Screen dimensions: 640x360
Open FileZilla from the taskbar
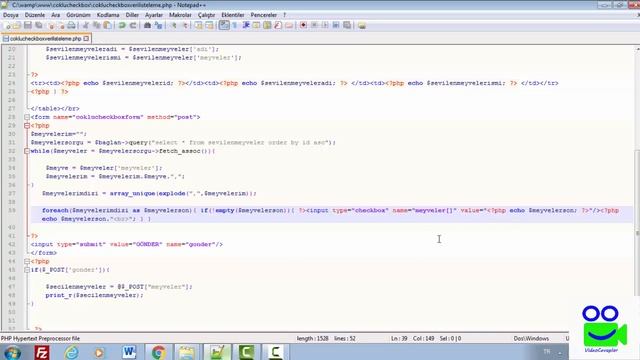pyautogui.click(x=42, y=352)
